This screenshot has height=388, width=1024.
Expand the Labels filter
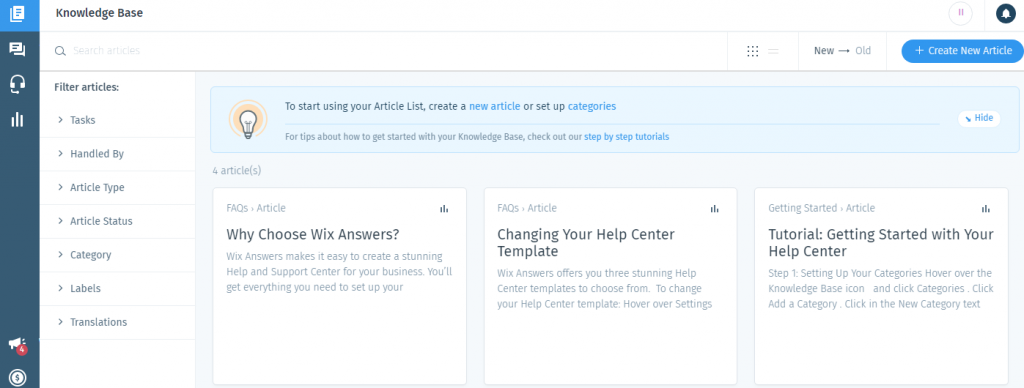118,288
